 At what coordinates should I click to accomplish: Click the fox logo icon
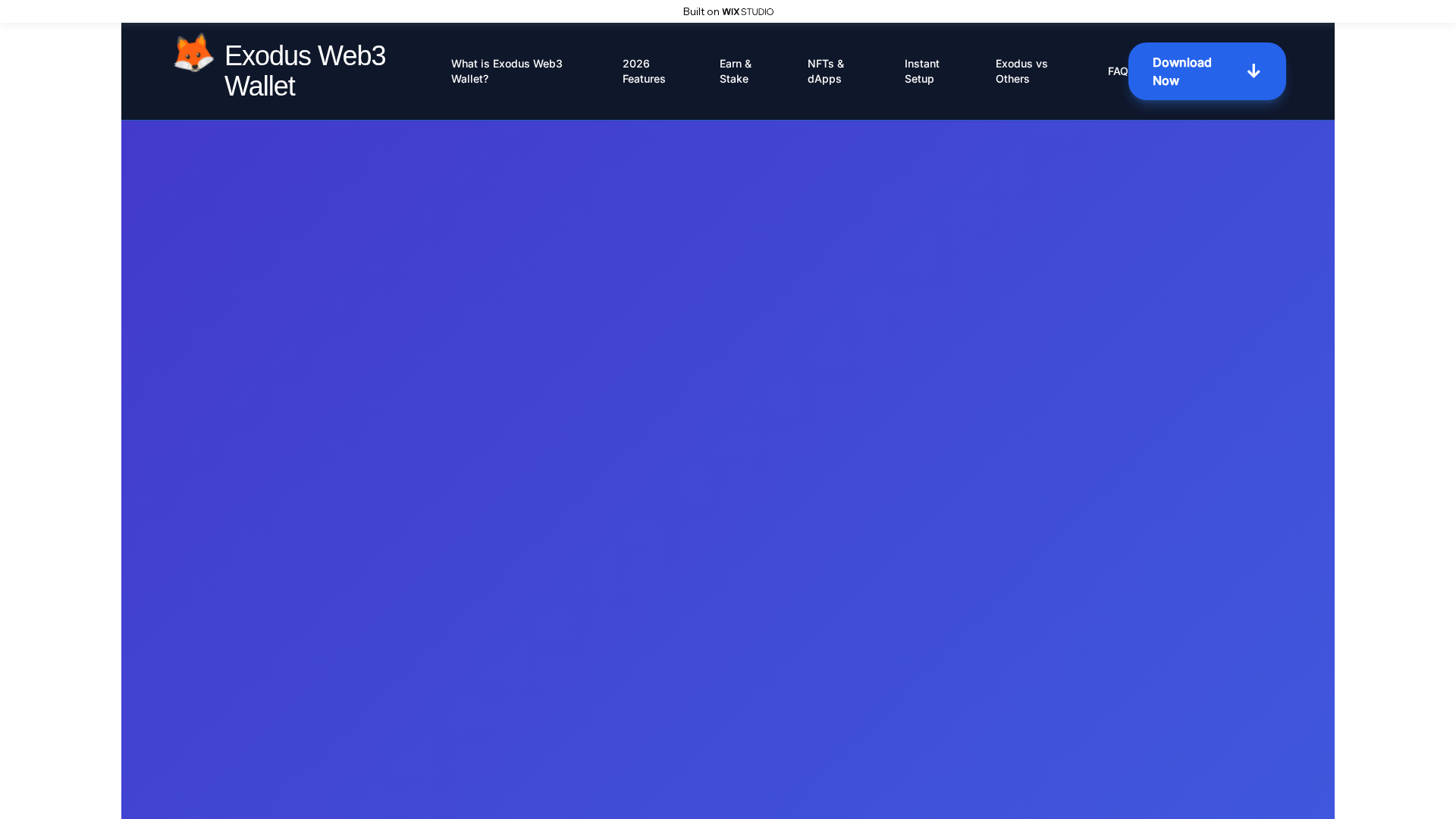tap(194, 52)
